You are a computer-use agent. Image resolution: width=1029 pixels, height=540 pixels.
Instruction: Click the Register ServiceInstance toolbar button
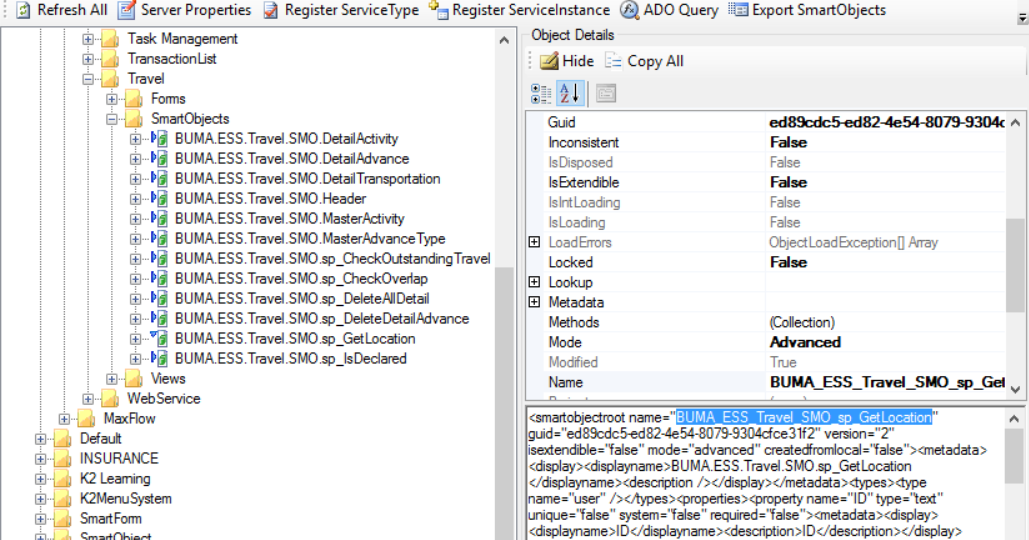coord(519,10)
